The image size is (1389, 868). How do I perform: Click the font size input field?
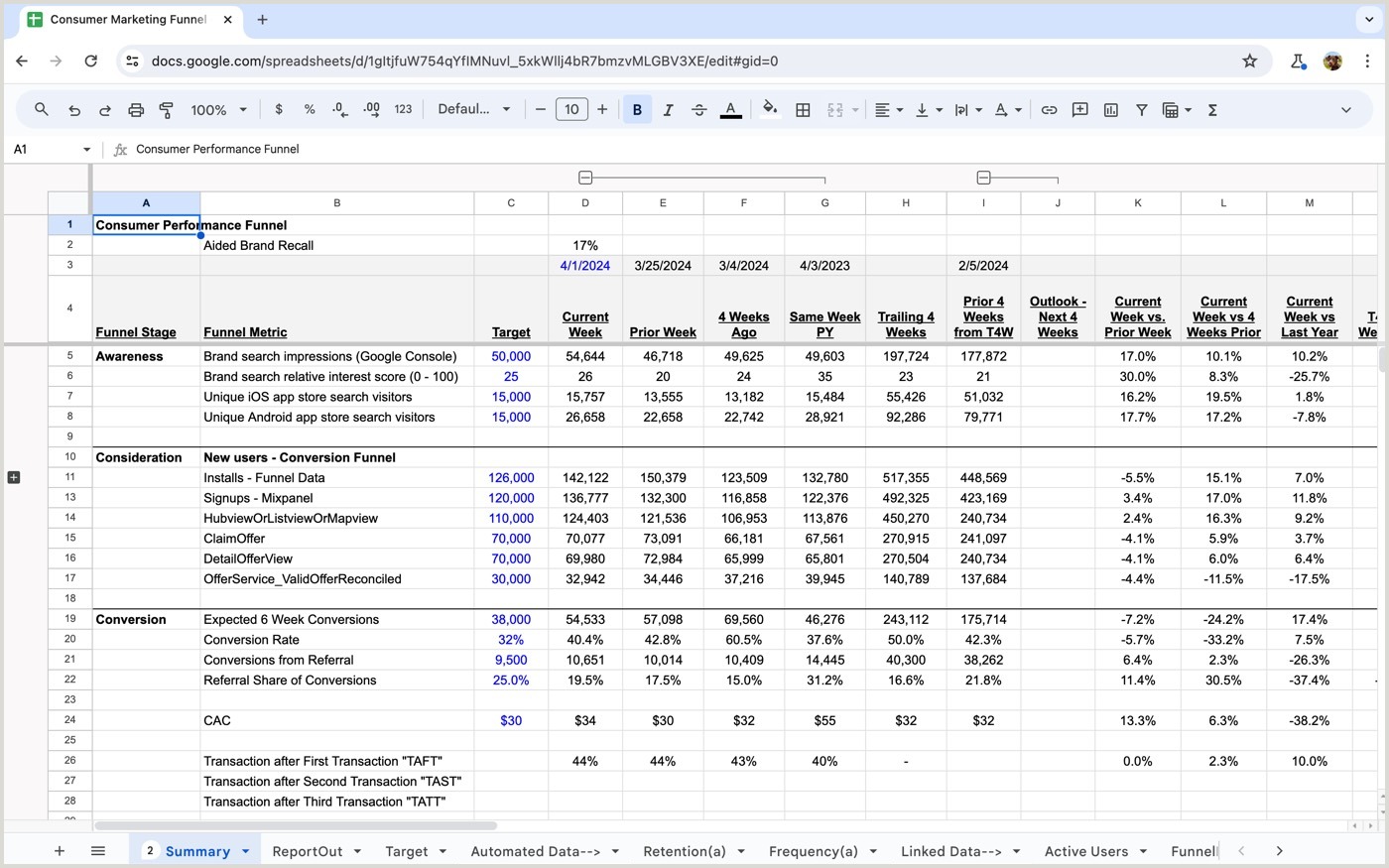[571, 110]
